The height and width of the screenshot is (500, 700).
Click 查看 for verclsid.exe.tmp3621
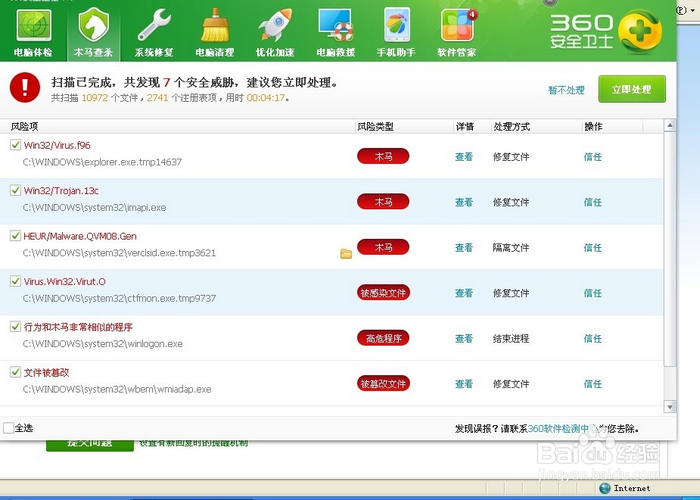464,248
